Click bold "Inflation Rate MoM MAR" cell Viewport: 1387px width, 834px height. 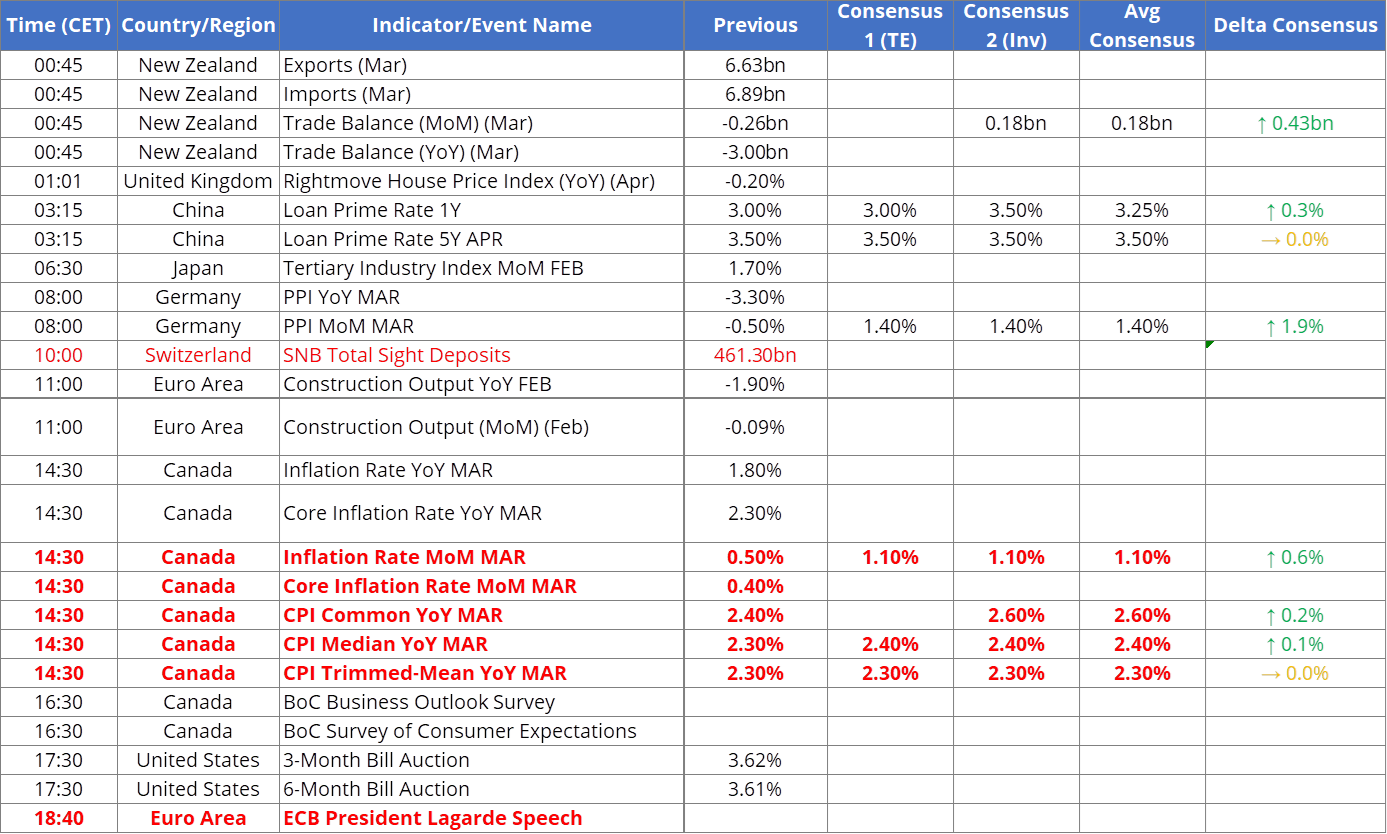tap(482, 557)
